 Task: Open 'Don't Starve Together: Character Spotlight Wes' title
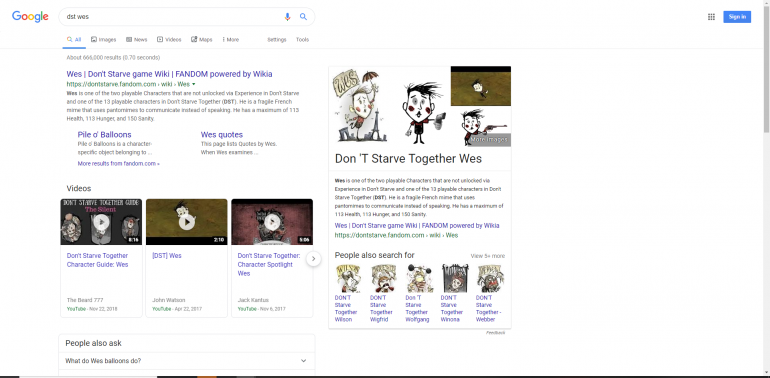coord(269,265)
